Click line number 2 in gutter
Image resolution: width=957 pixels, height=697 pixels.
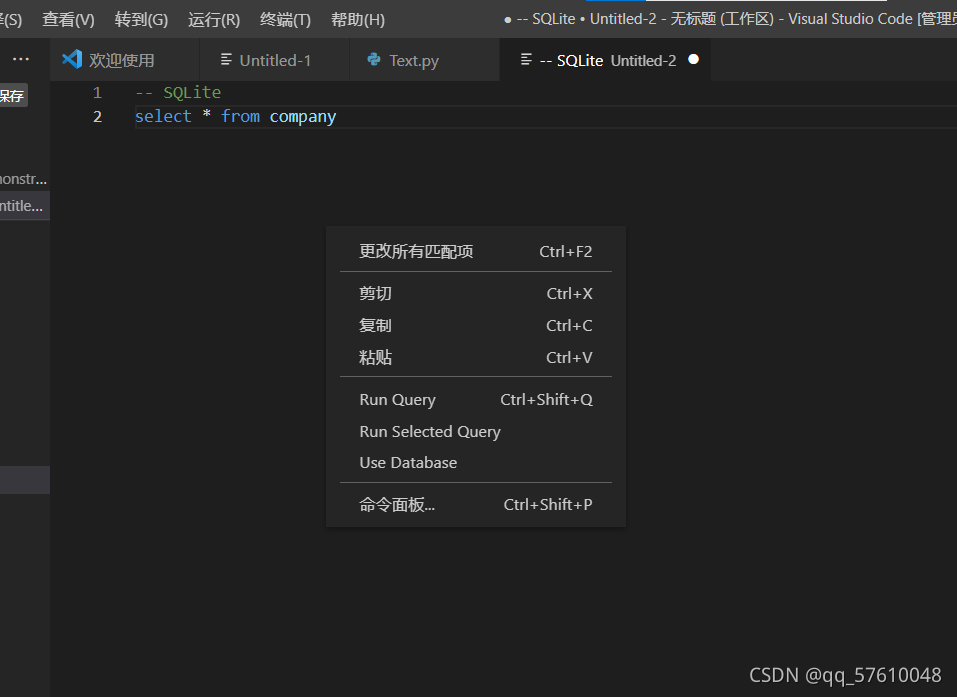point(97,117)
